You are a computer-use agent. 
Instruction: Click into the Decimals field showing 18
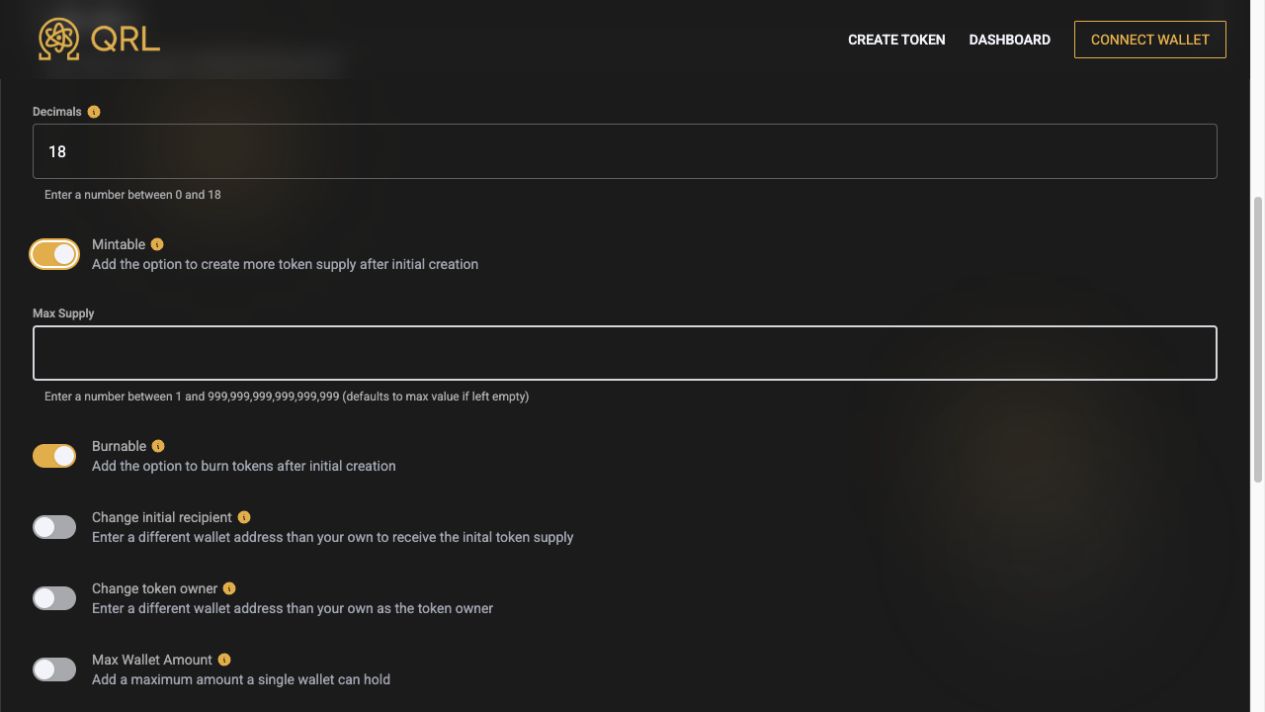click(x=625, y=151)
